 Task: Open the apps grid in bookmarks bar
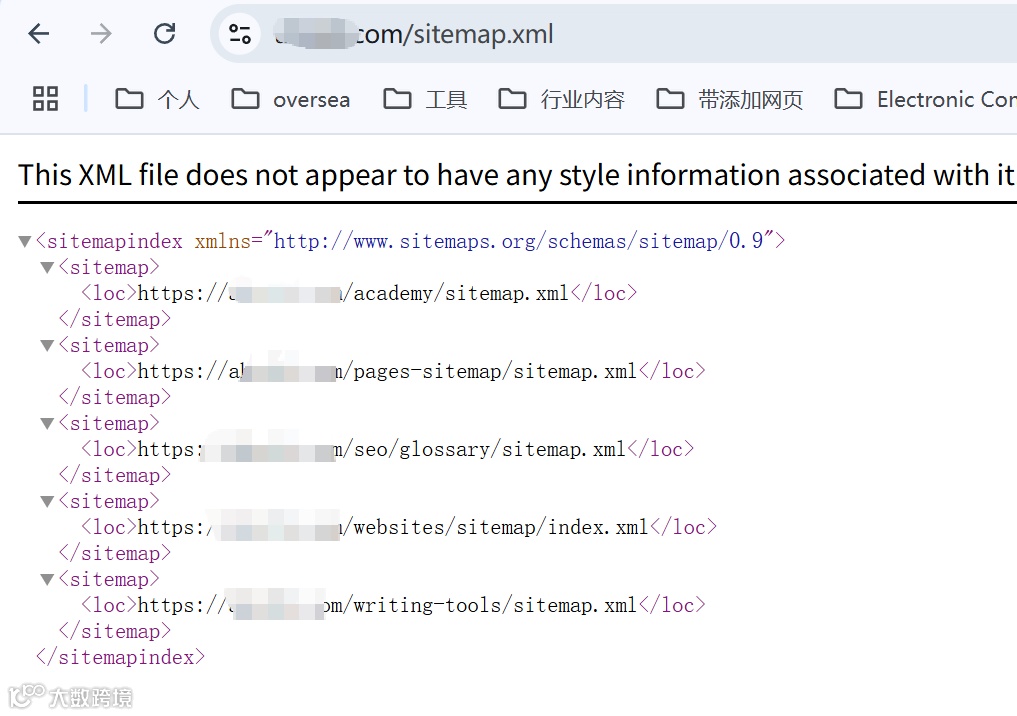click(45, 99)
